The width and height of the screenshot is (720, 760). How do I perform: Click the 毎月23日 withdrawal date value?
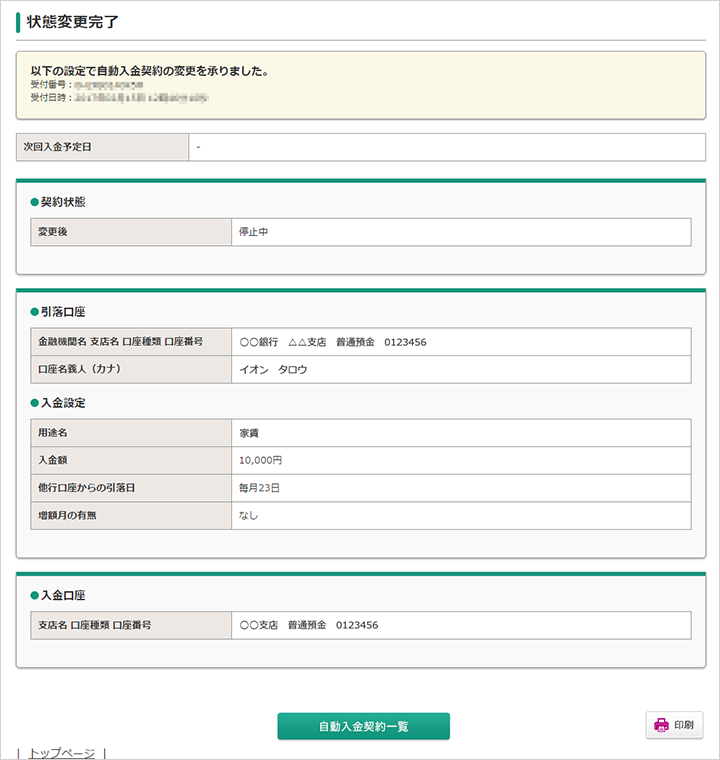pos(260,488)
